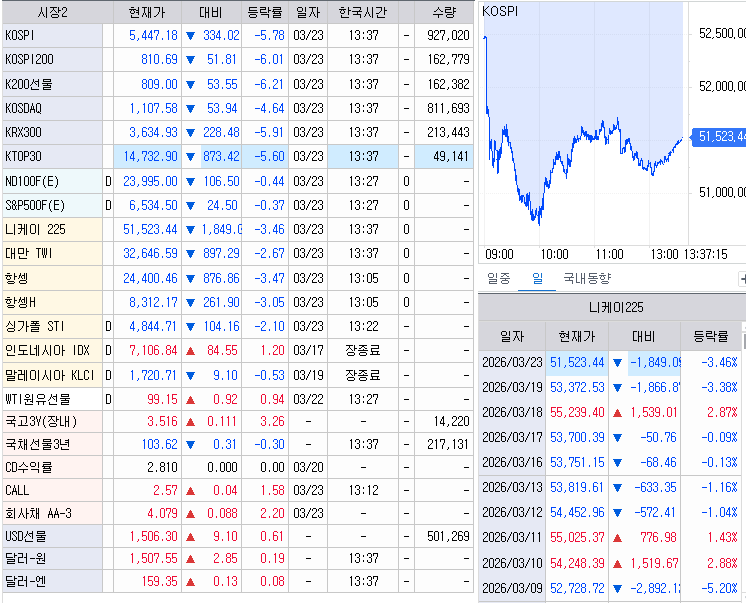Click the up arrow in the USD선물 row
Screen dimensions: 746x603
190,536
